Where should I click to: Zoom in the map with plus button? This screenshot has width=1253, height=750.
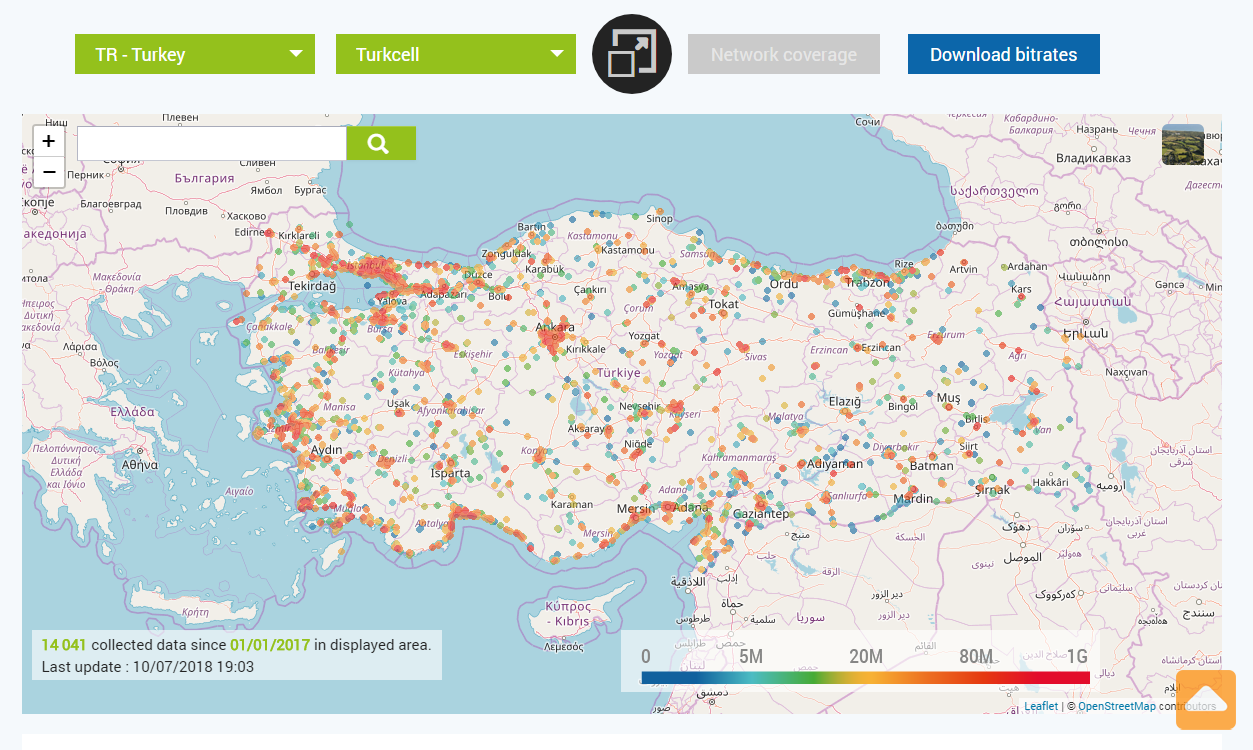click(49, 141)
